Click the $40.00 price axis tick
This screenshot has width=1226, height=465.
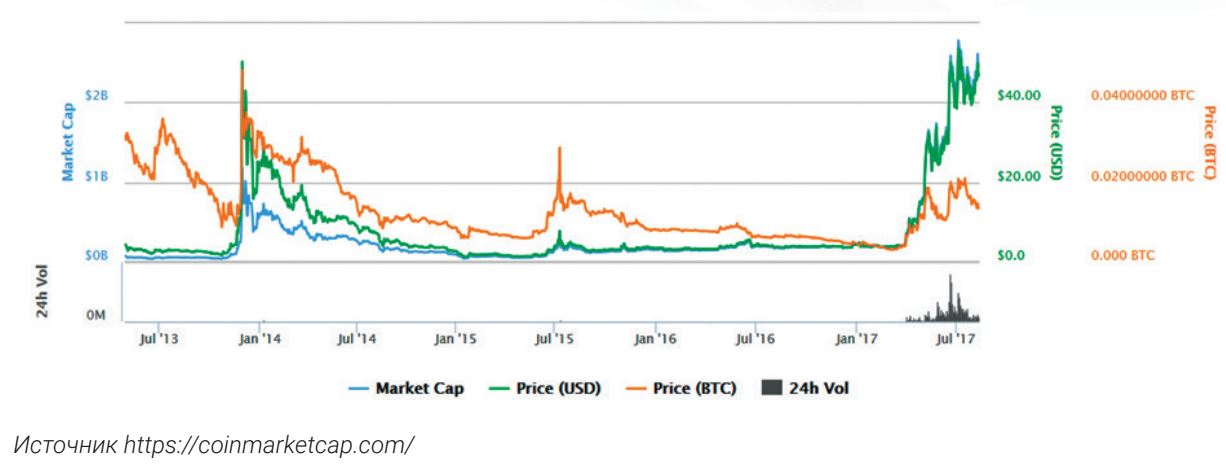click(x=1018, y=96)
